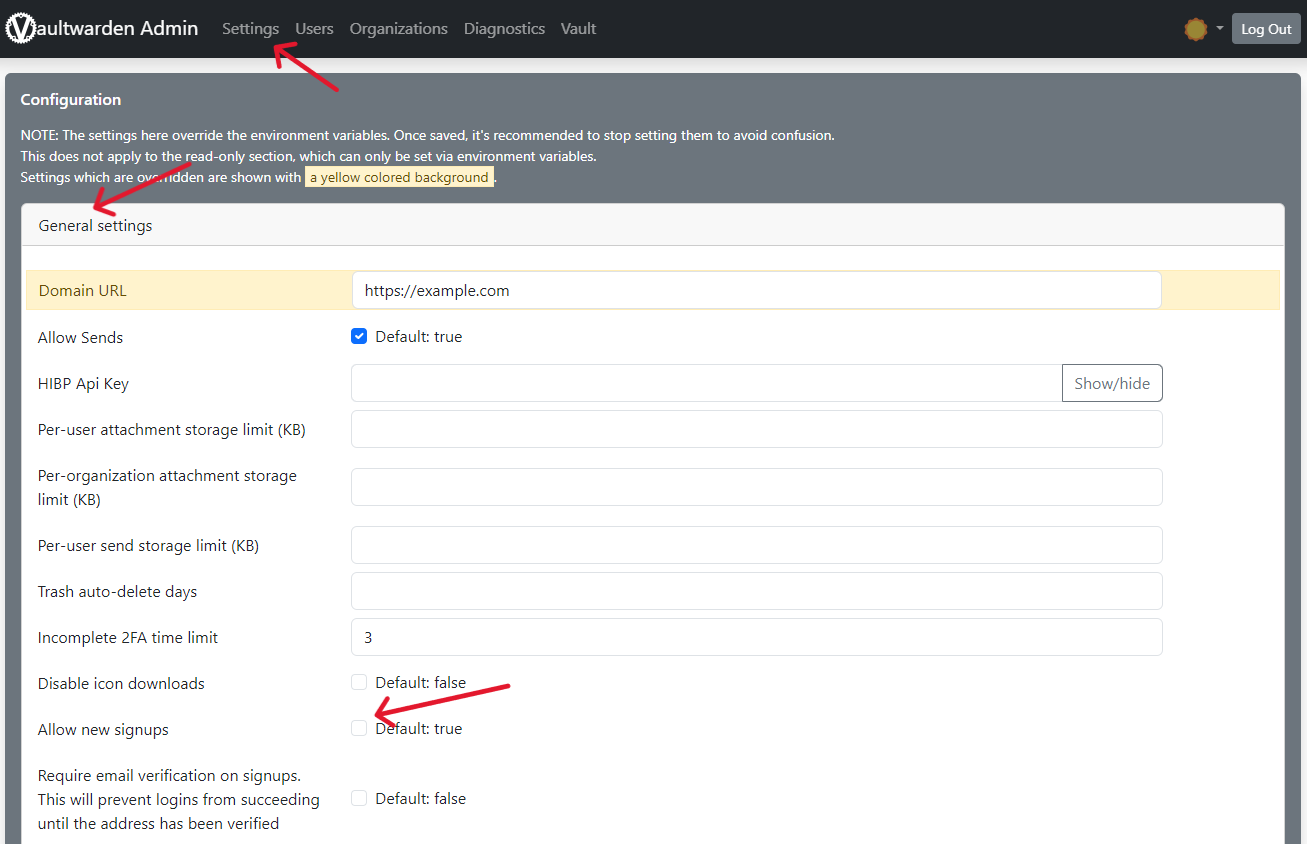
Task: Toggle the Allow Sends checkbox
Action: (x=359, y=337)
